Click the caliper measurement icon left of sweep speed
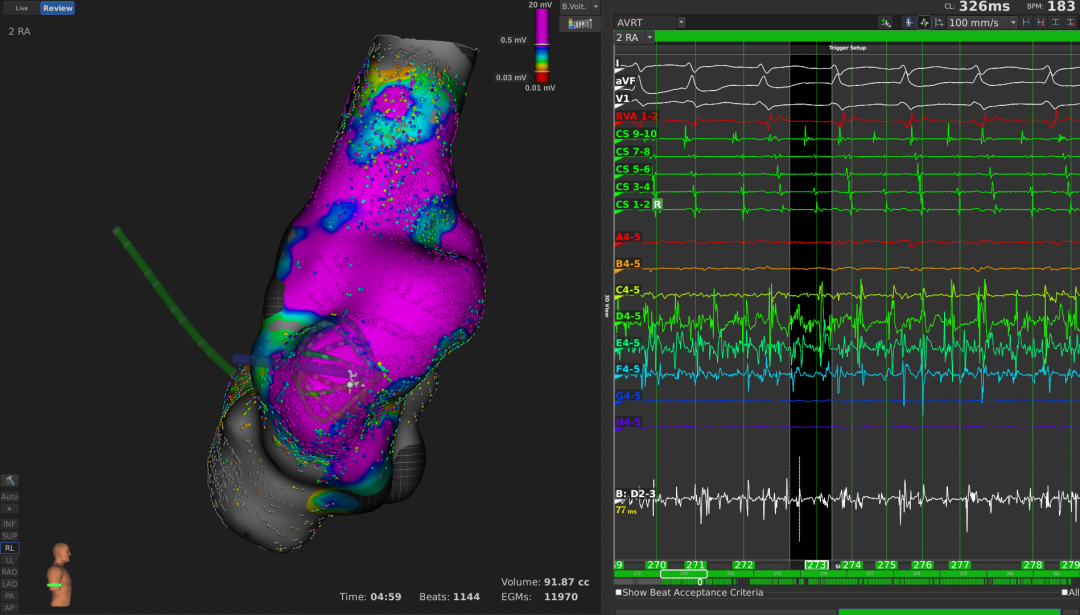 939,22
